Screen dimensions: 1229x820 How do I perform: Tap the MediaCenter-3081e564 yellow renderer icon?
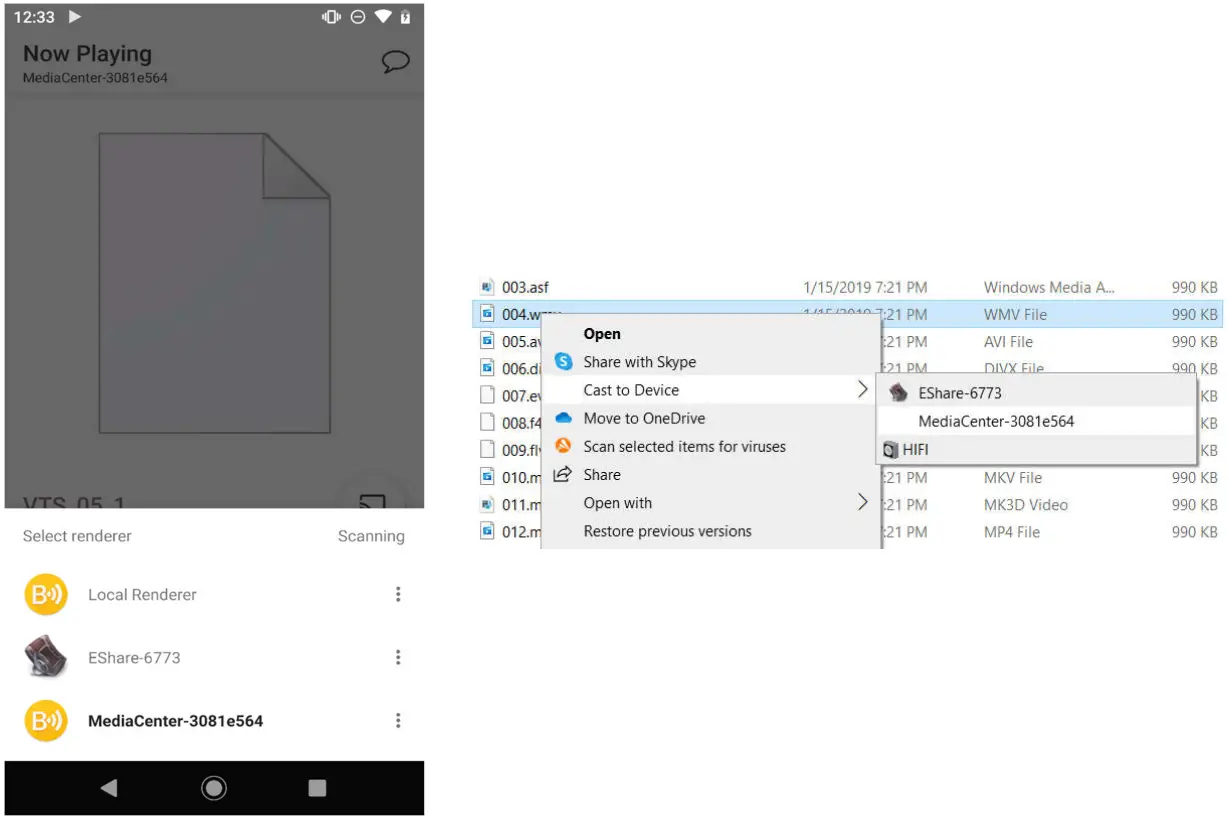tap(46, 721)
